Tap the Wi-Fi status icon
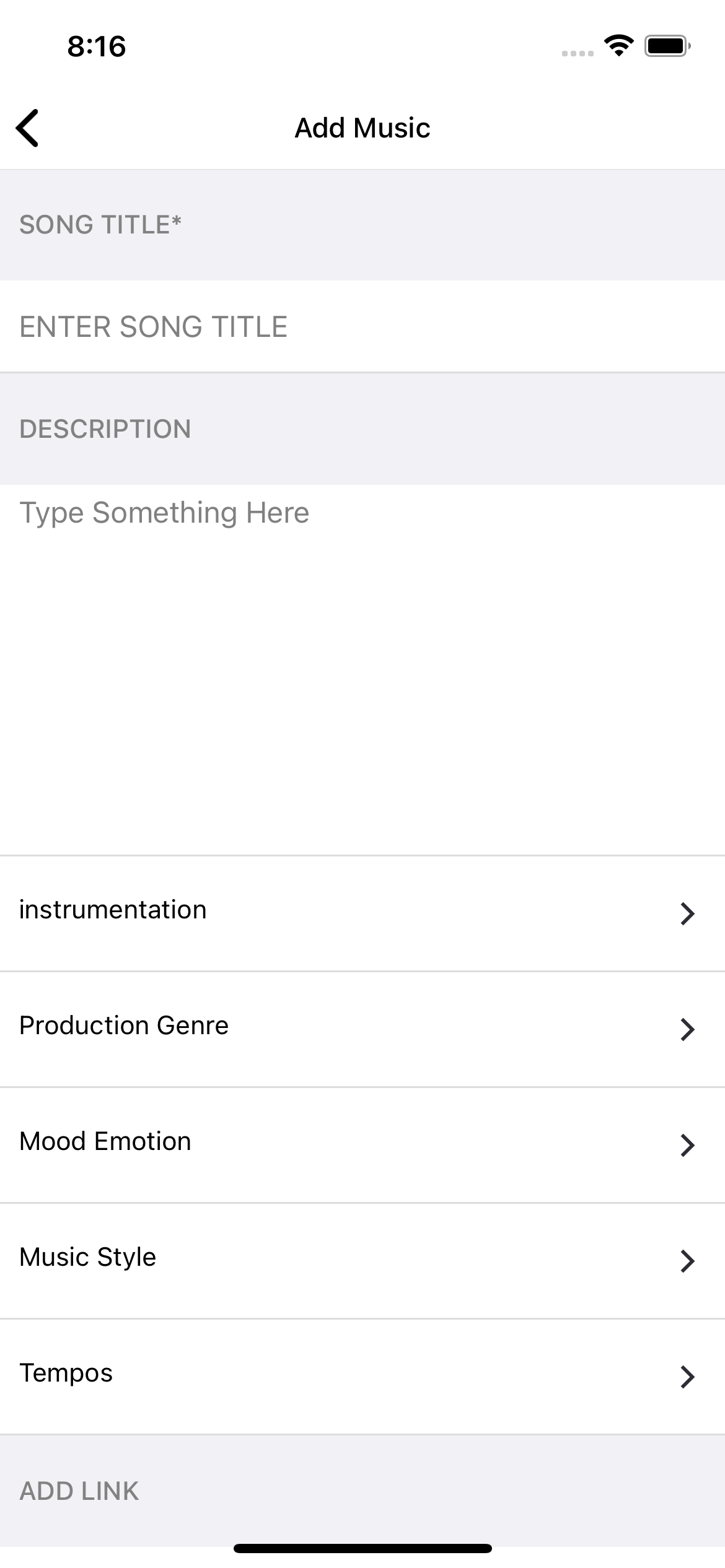Viewport: 725px width, 1568px height. [x=618, y=46]
